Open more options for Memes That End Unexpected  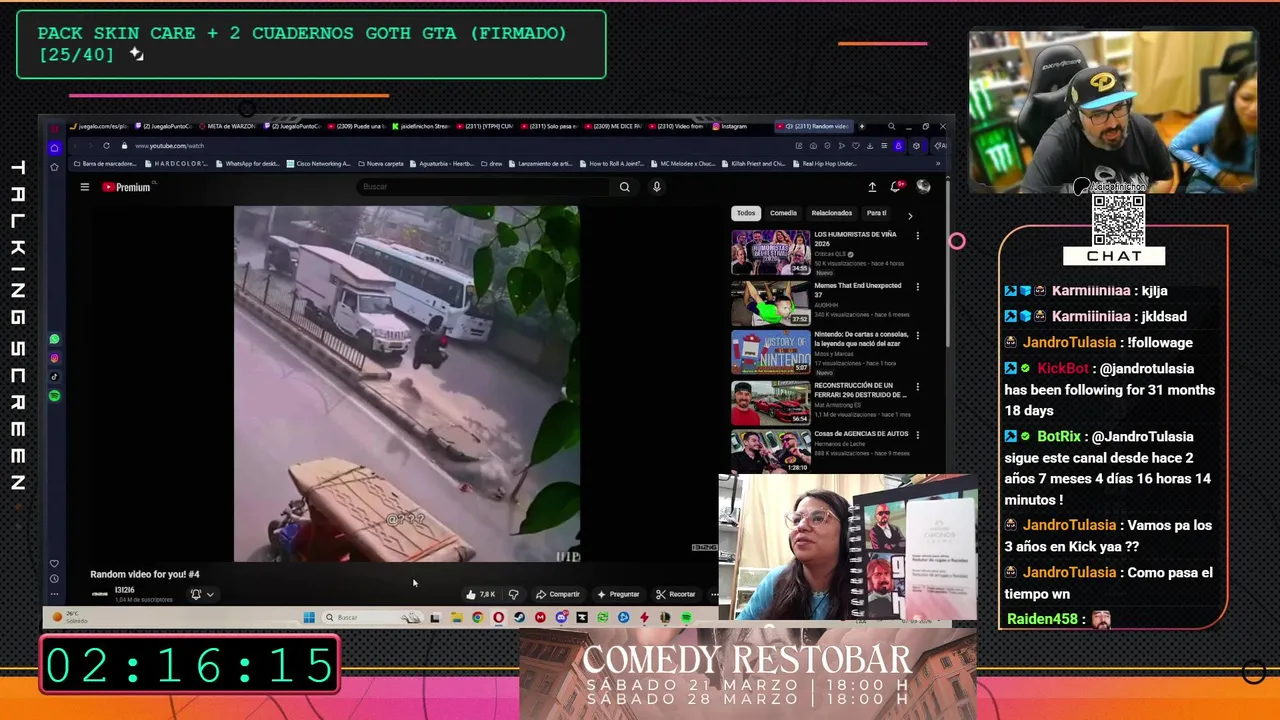point(918,287)
